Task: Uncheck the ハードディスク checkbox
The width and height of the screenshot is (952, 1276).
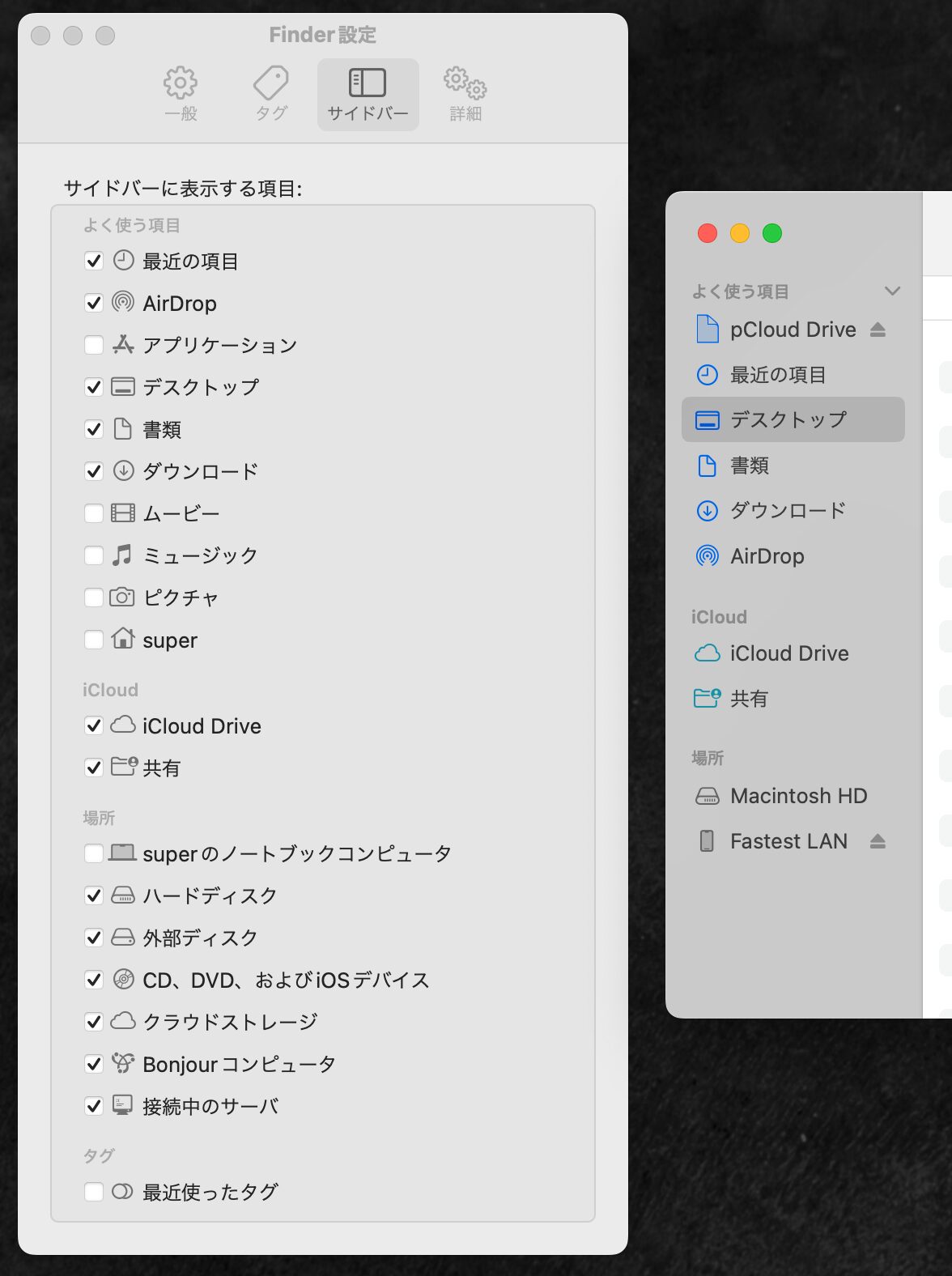Action: [94, 895]
